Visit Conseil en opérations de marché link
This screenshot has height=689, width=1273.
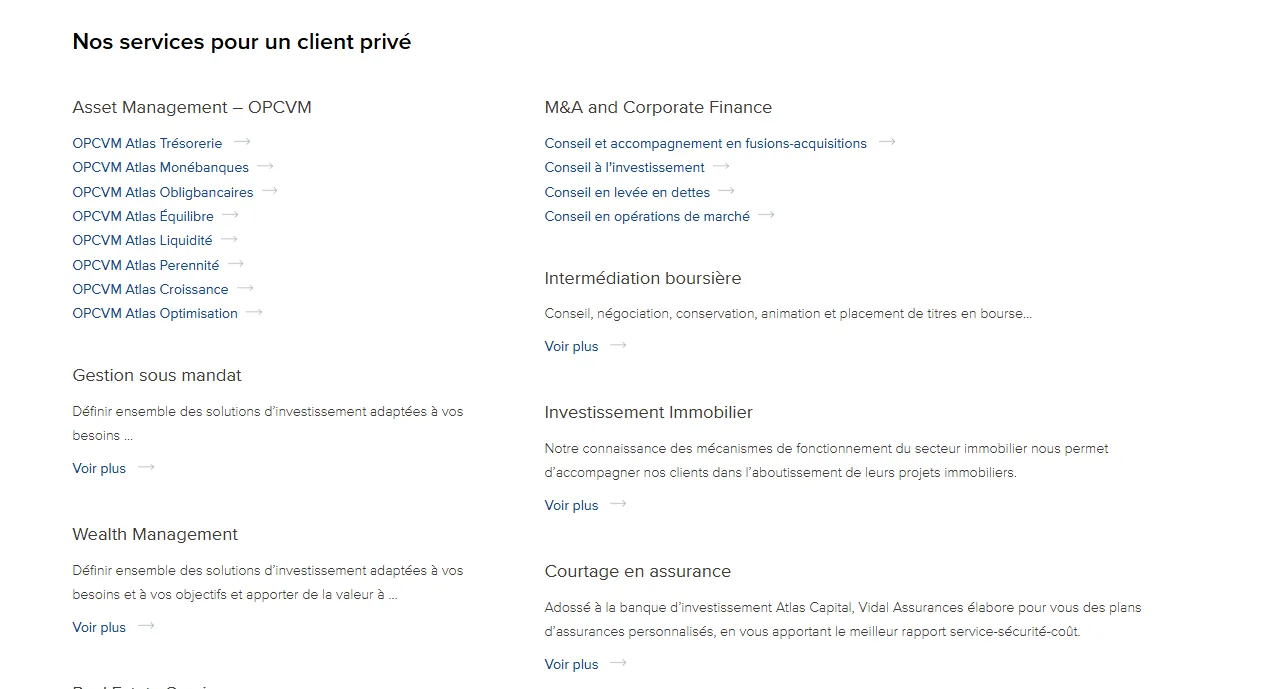(x=647, y=216)
